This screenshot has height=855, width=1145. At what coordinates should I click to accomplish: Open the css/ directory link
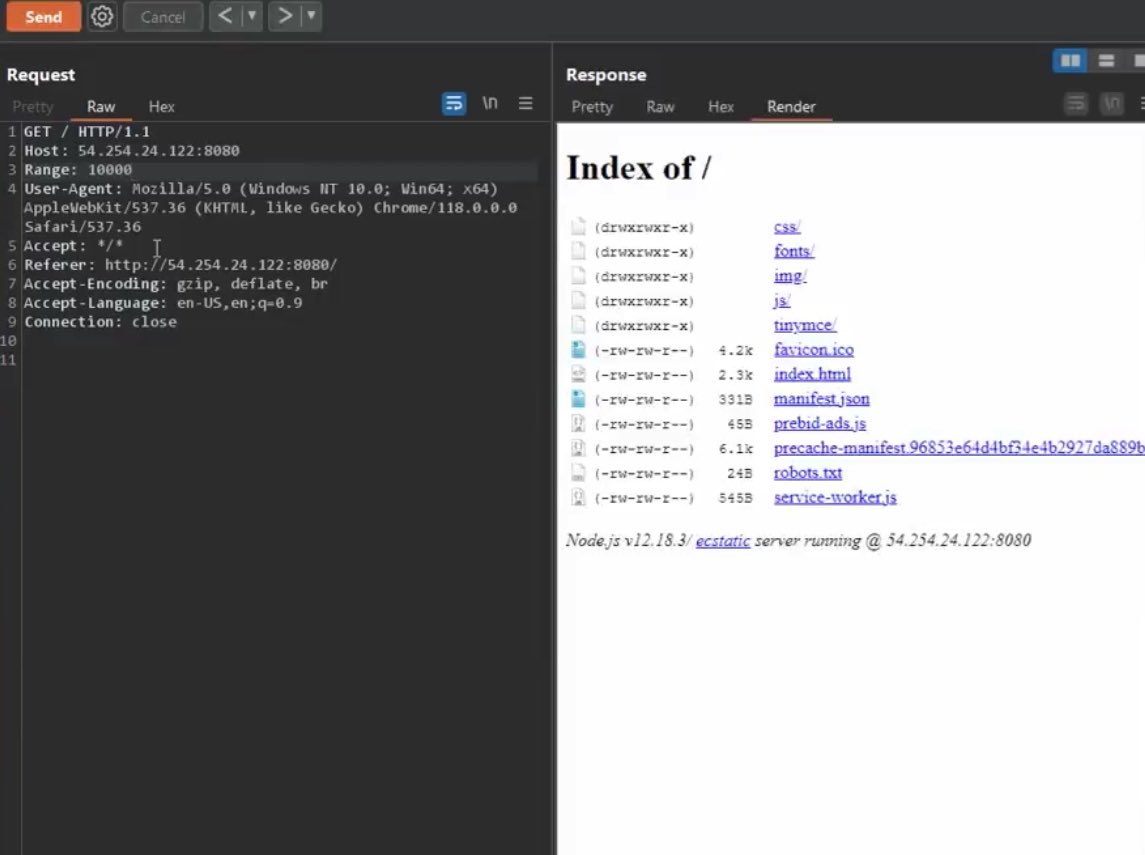coord(787,227)
